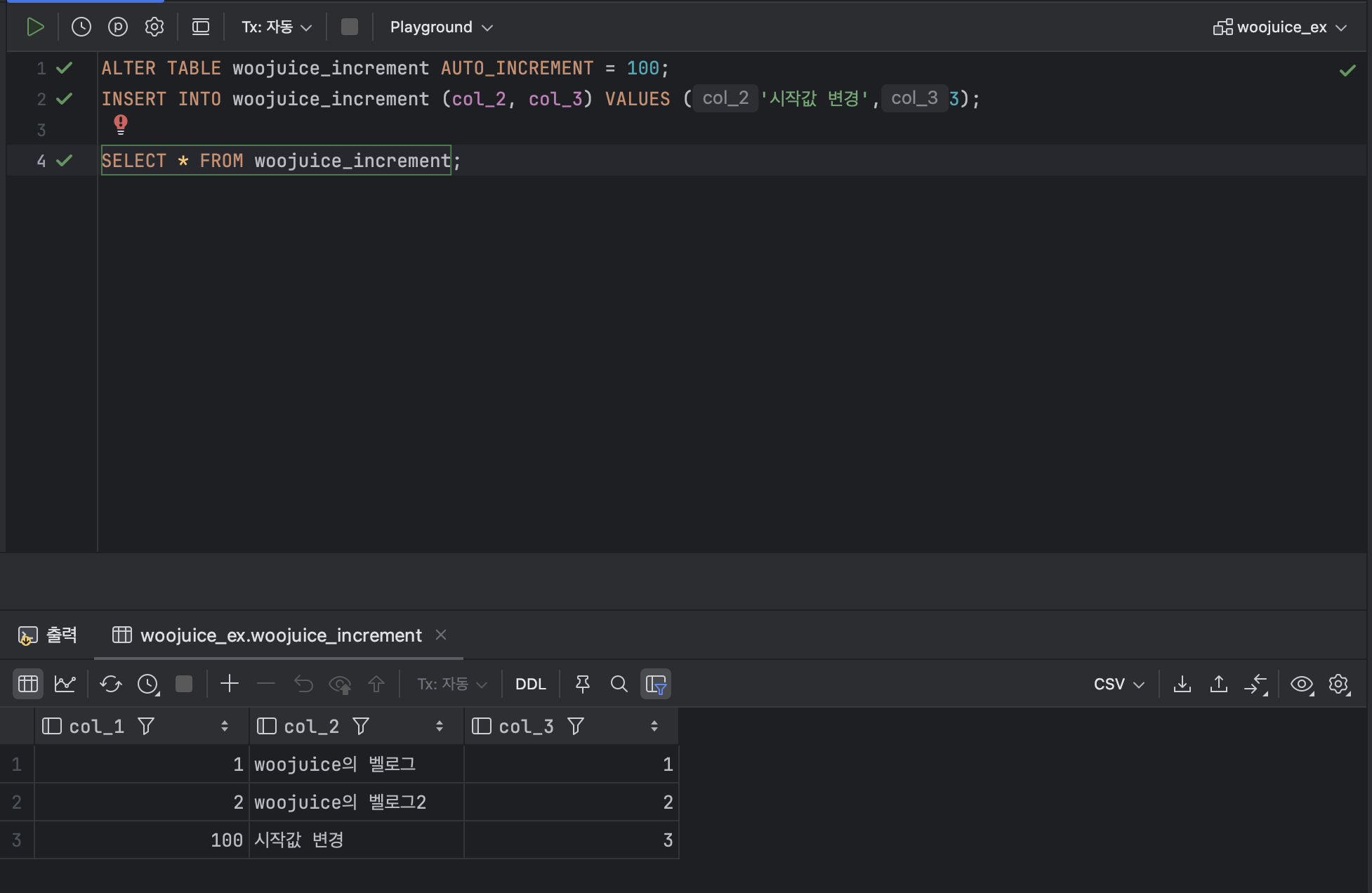This screenshot has height=893, width=1372.
Task: Switch to table grid view icon
Action: (28, 684)
